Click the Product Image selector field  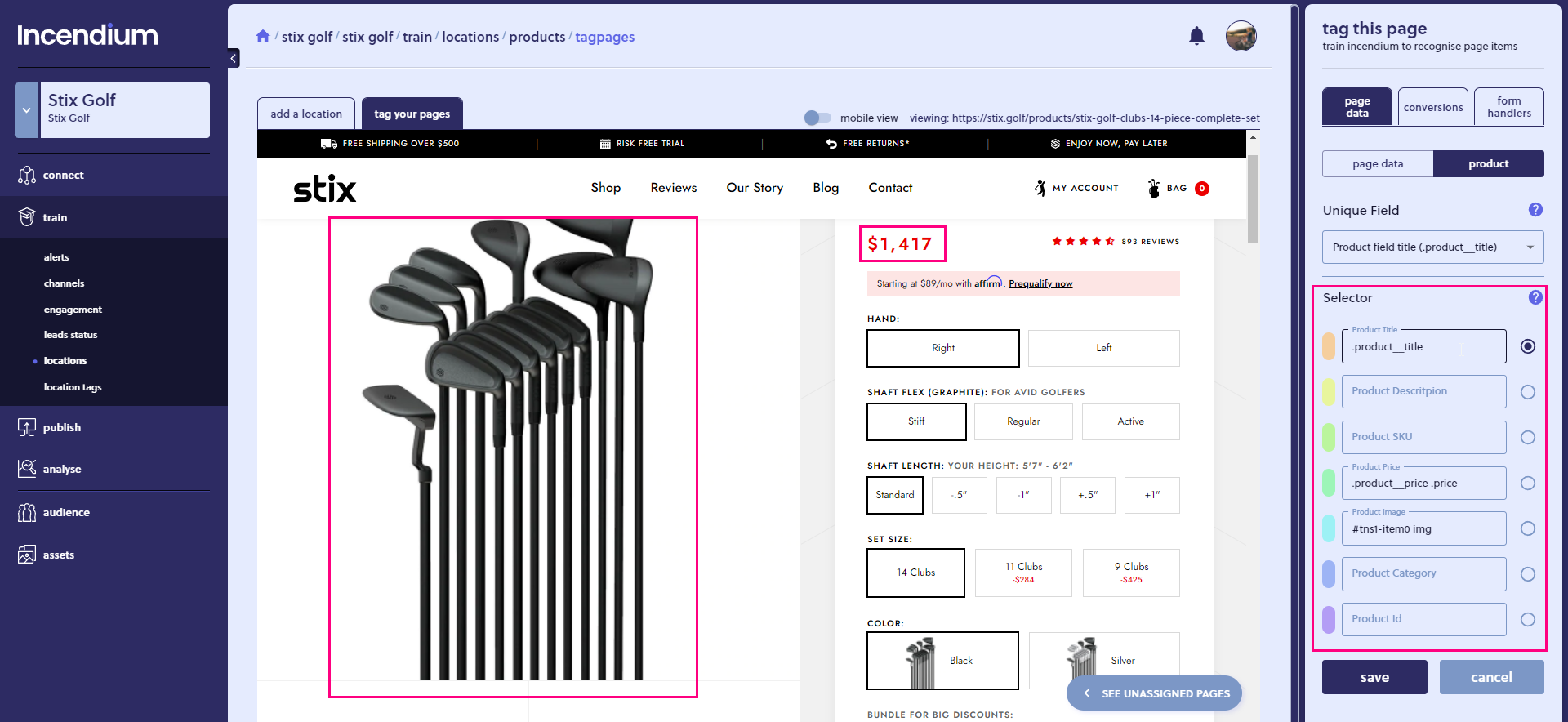1424,528
